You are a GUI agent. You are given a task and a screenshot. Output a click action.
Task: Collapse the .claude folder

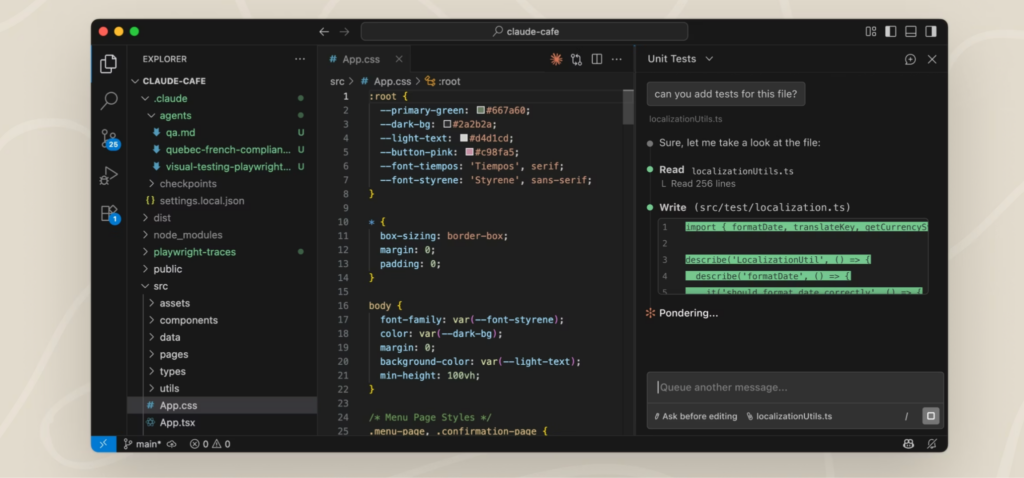[x=170, y=98]
